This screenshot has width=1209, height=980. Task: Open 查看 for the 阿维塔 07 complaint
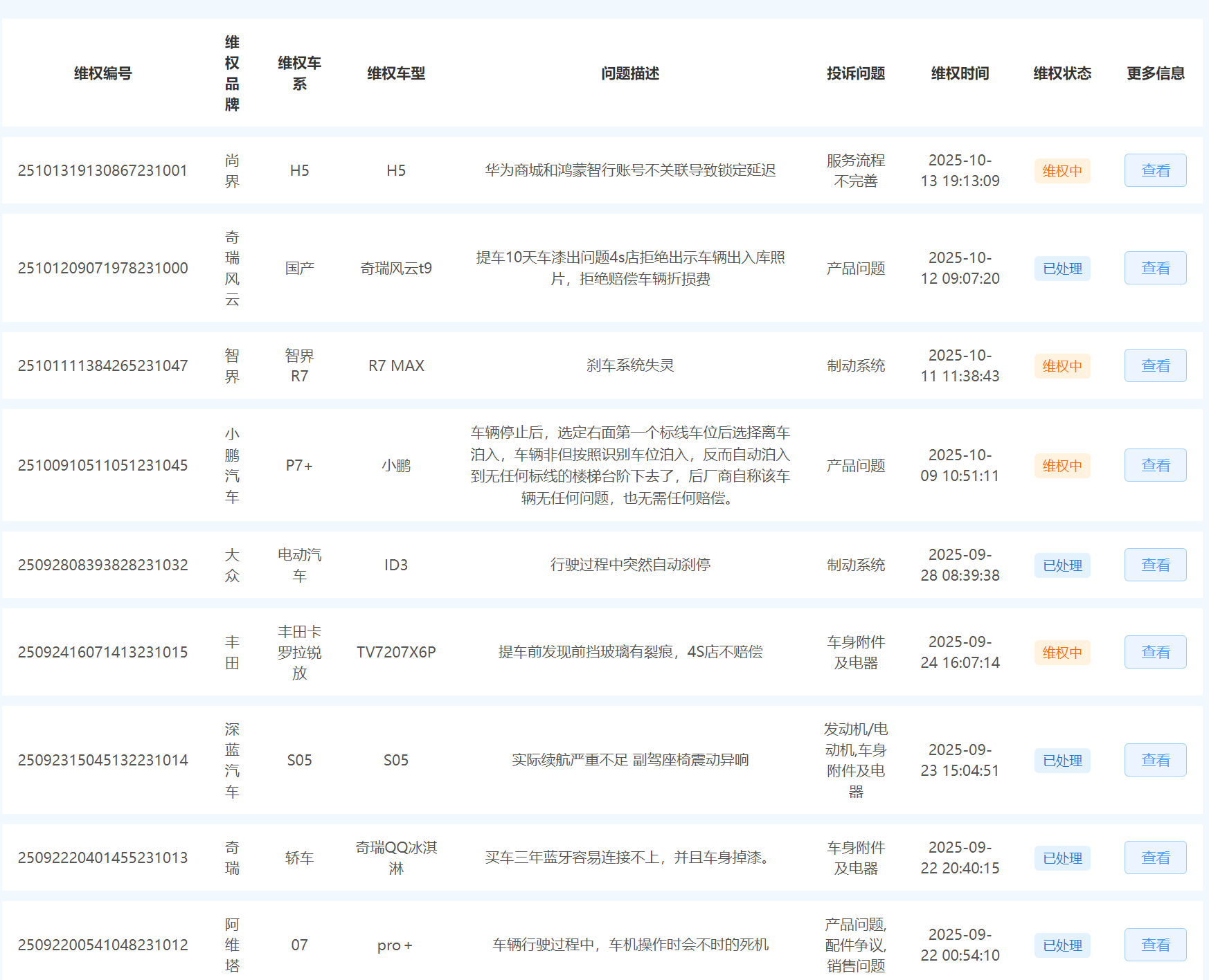click(x=1155, y=945)
